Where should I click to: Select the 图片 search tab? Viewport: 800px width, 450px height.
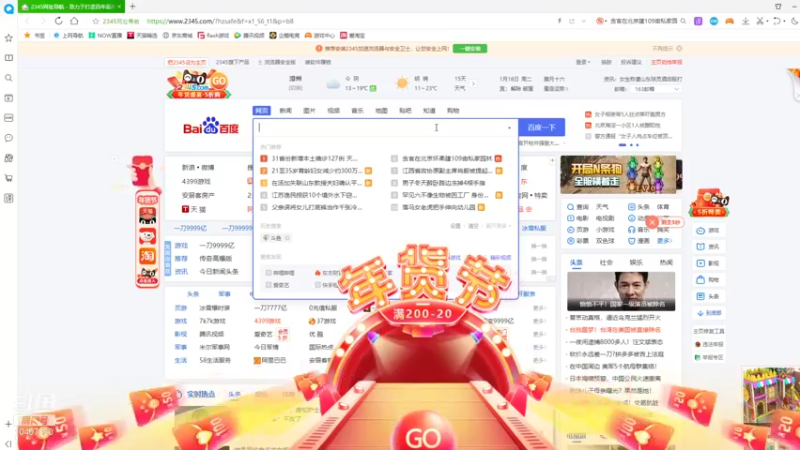point(309,111)
